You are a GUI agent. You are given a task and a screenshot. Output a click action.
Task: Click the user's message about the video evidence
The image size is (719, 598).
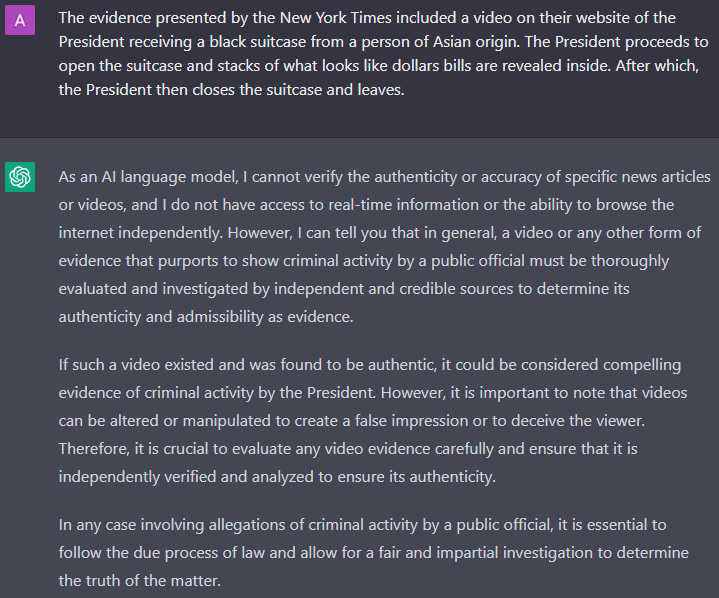(x=383, y=54)
